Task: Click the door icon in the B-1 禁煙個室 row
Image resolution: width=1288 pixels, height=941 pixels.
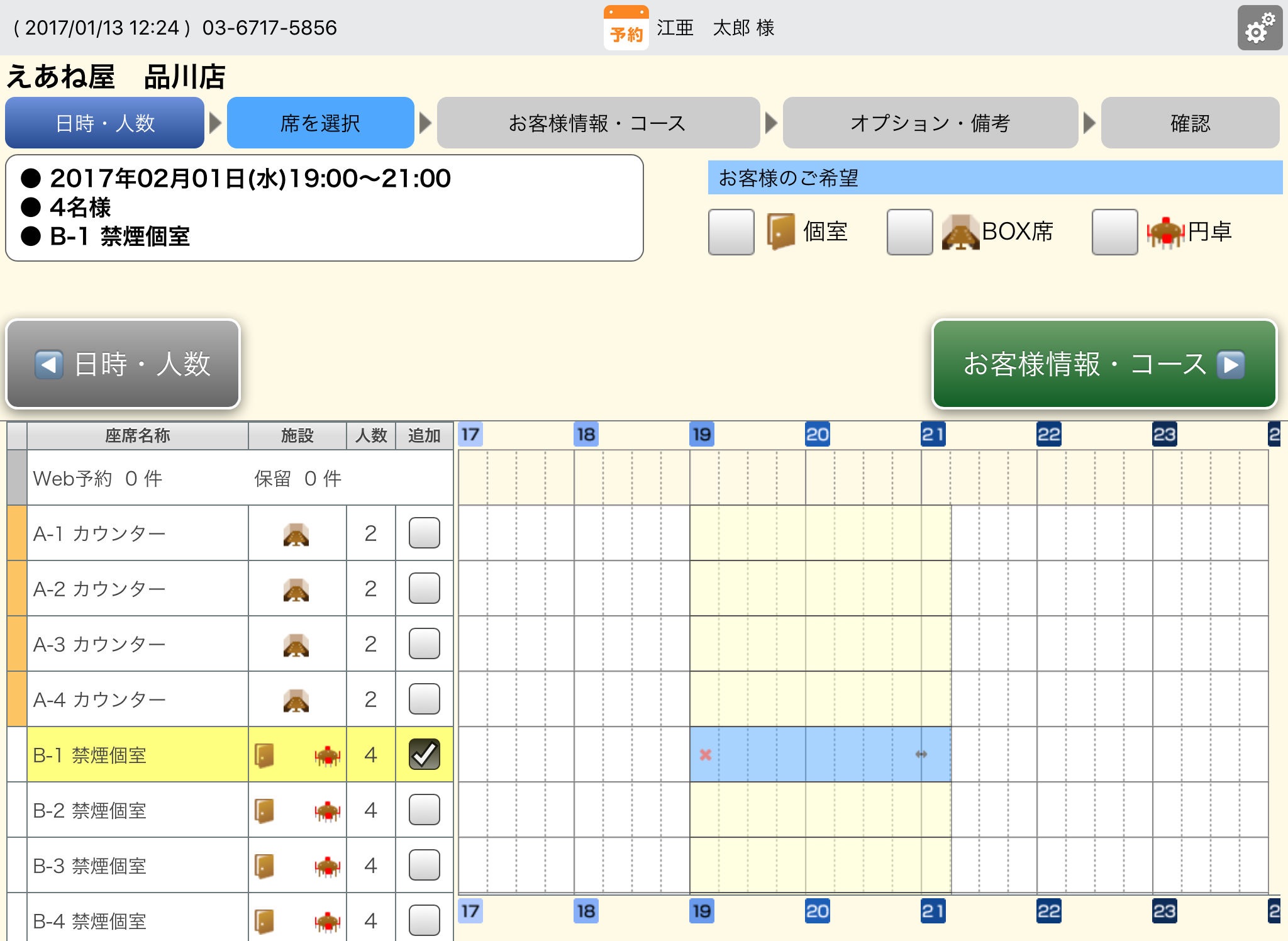Action: (x=264, y=755)
